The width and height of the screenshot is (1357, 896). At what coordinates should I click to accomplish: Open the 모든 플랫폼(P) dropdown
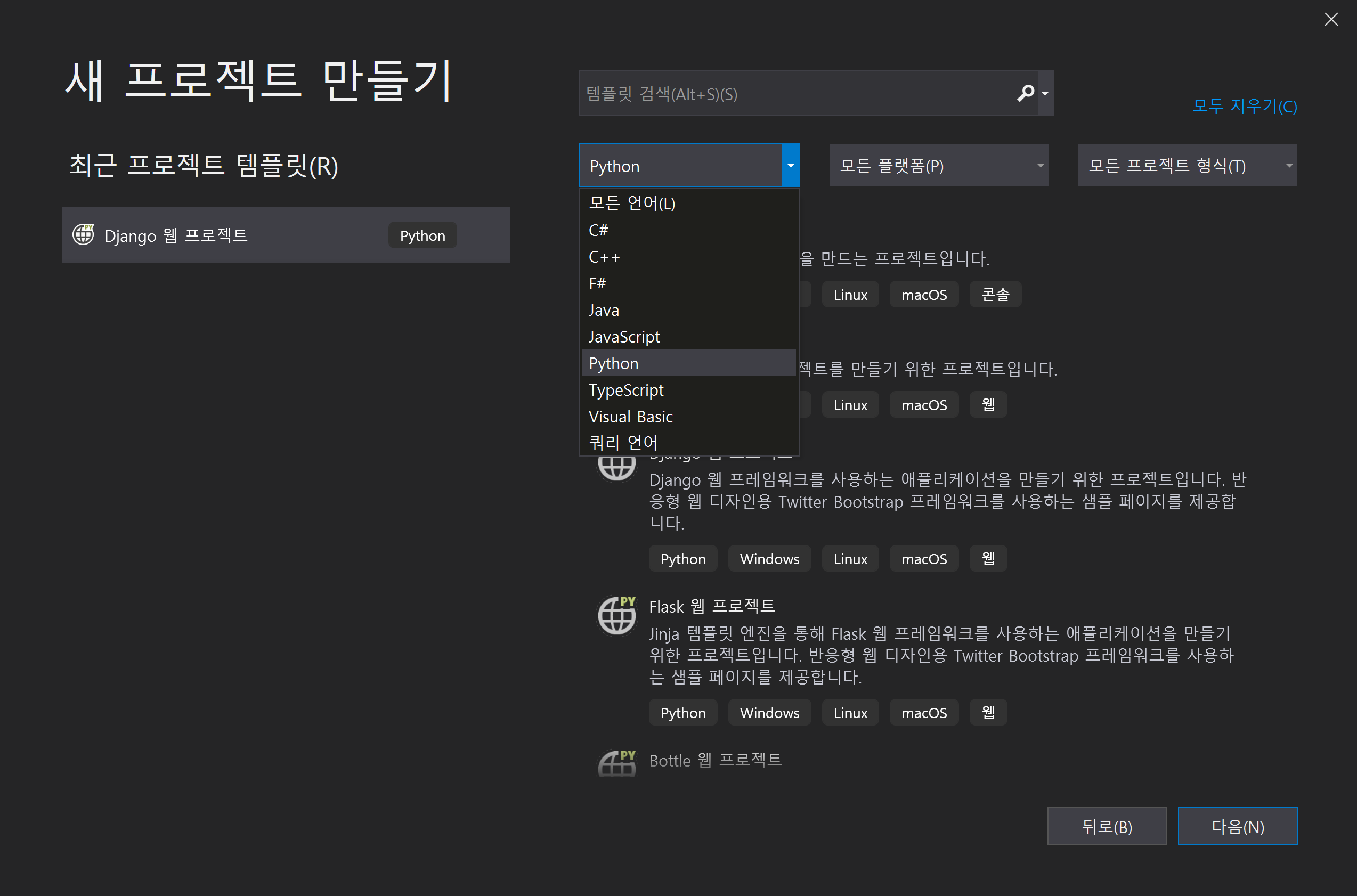(938, 166)
